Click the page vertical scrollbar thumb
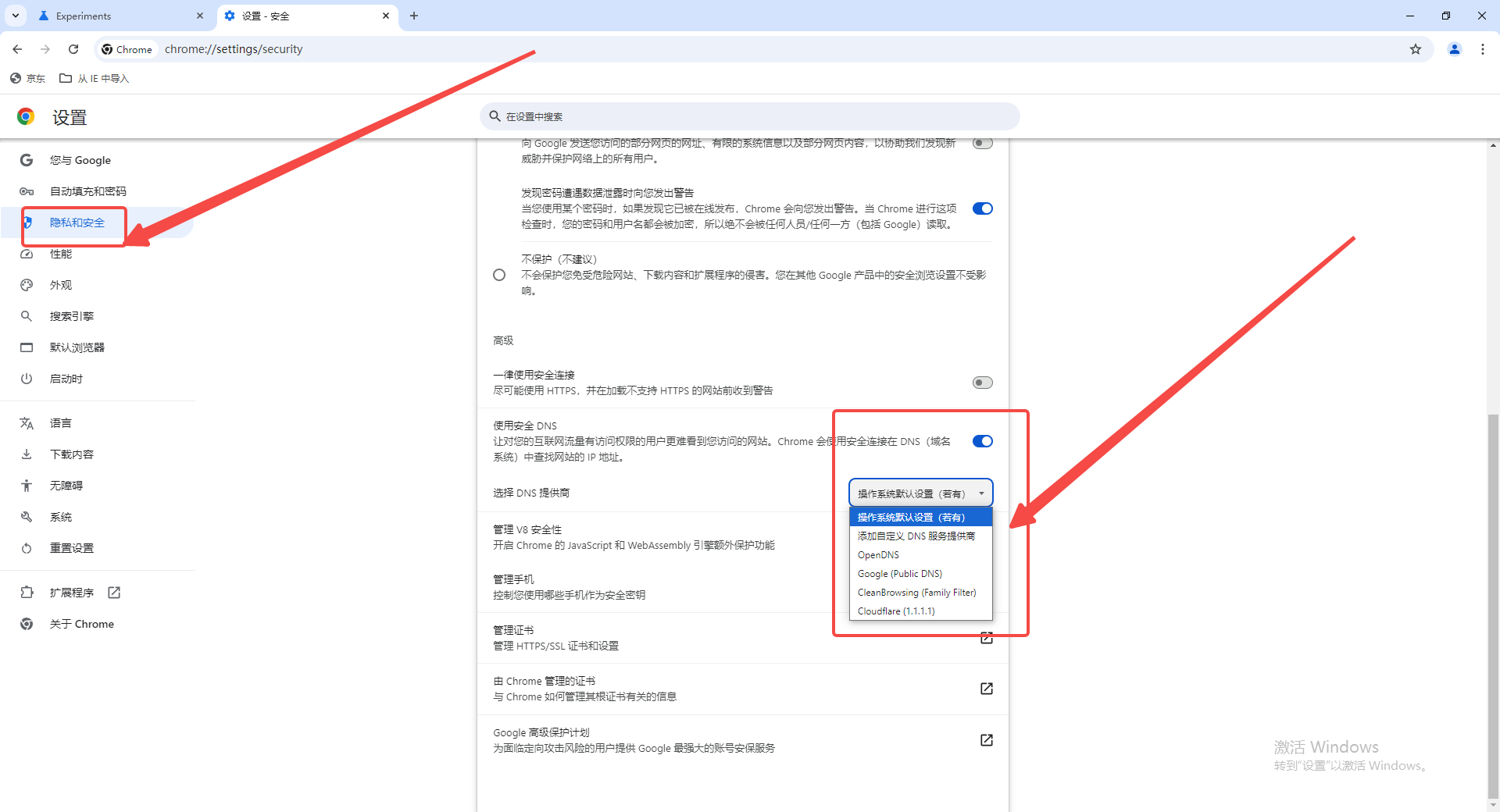 tap(1493, 605)
